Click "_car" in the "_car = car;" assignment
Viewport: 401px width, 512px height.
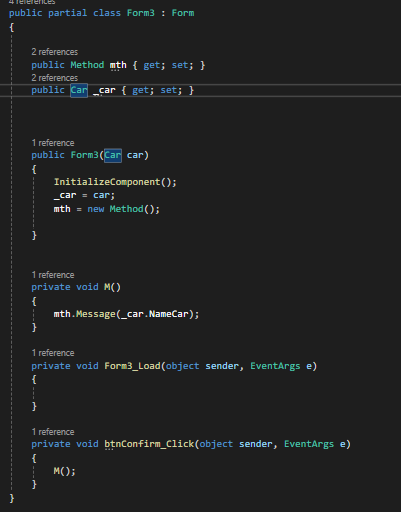[x=65, y=195]
